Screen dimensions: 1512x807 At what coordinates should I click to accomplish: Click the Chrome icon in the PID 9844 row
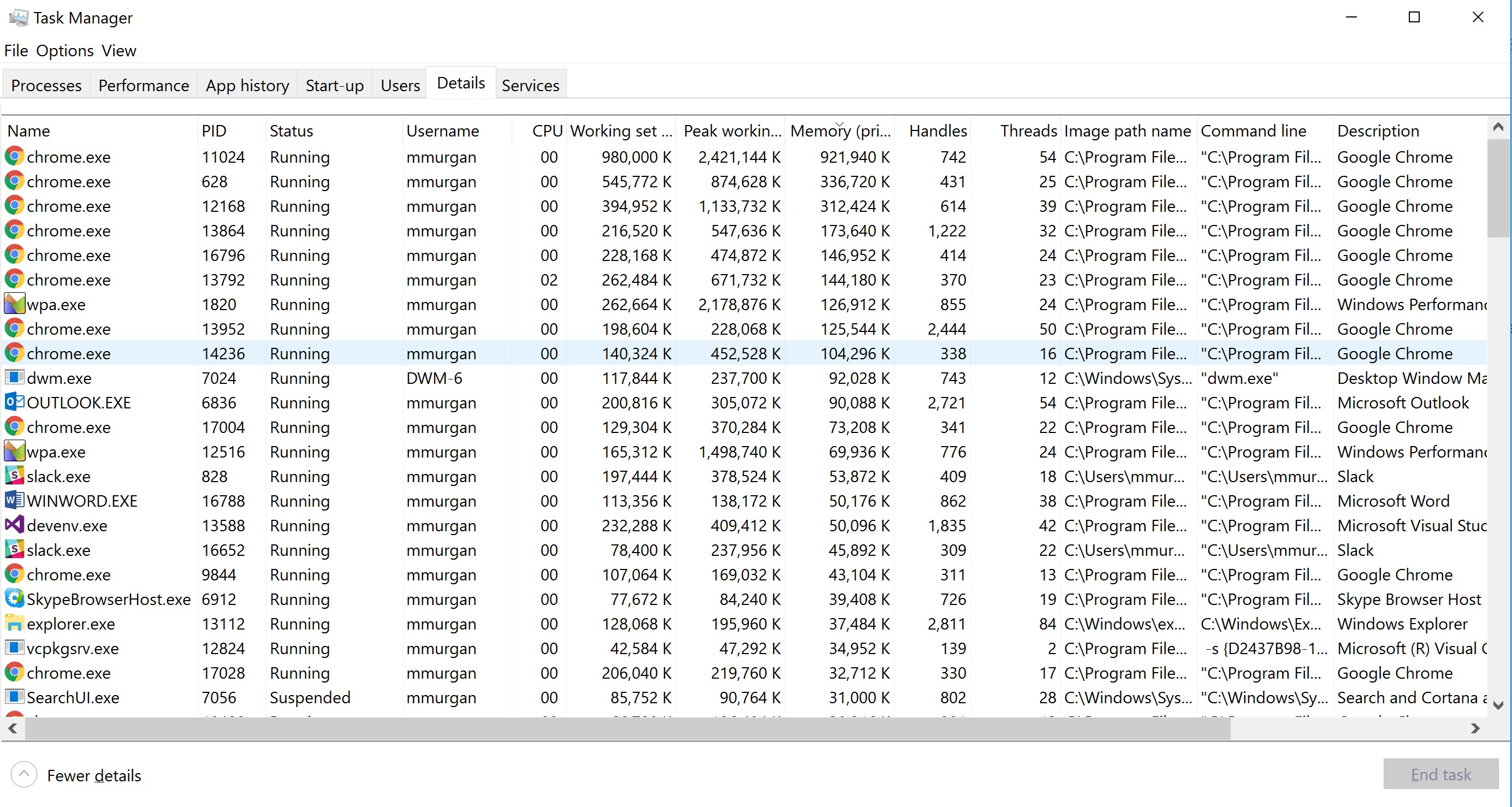click(15, 574)
